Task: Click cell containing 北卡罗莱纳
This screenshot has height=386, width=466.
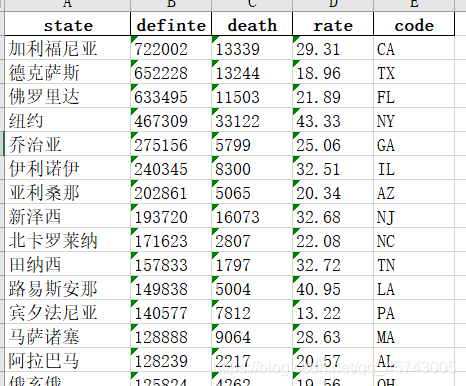Action: (68, 240)
